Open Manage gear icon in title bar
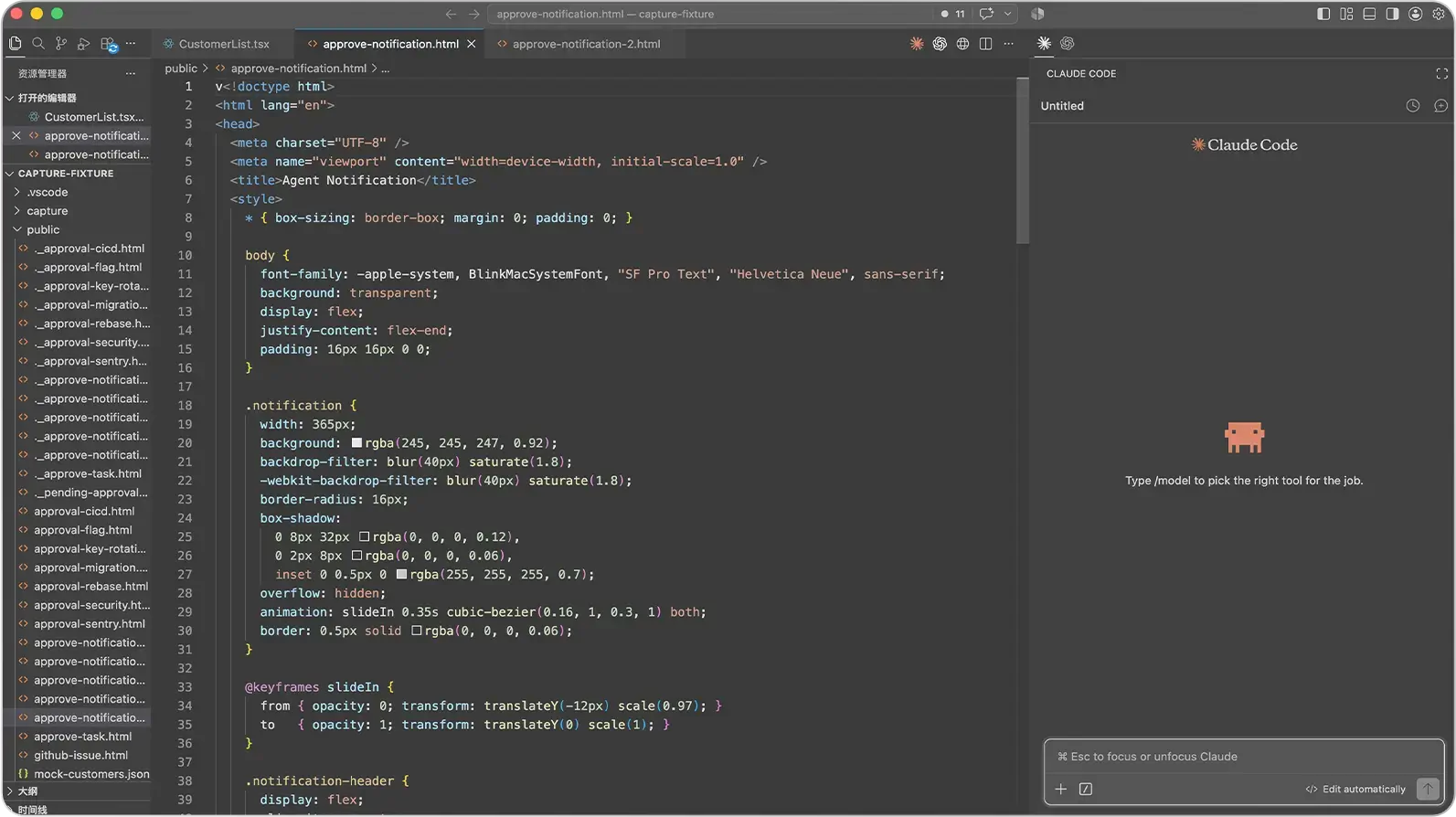The height and width of the screenshot is (817, 1456). tap(1439, 14)
